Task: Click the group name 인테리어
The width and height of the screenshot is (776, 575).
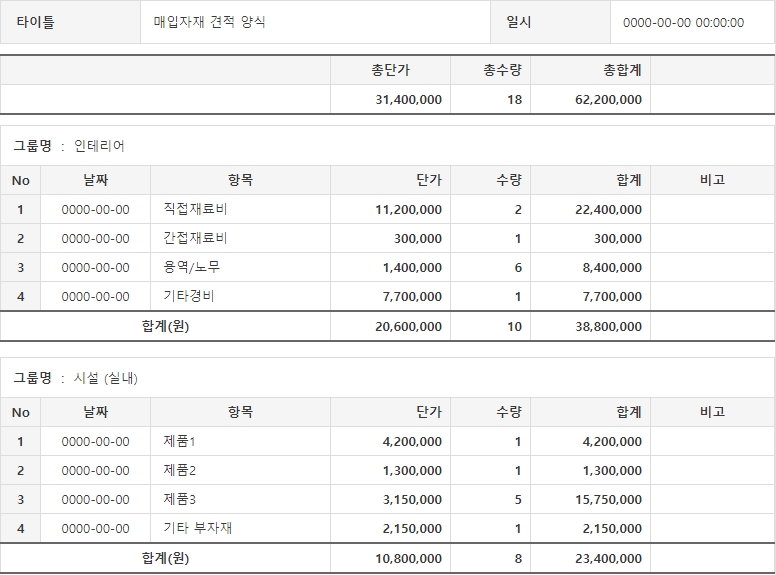Action: click(x=99, y=145)
